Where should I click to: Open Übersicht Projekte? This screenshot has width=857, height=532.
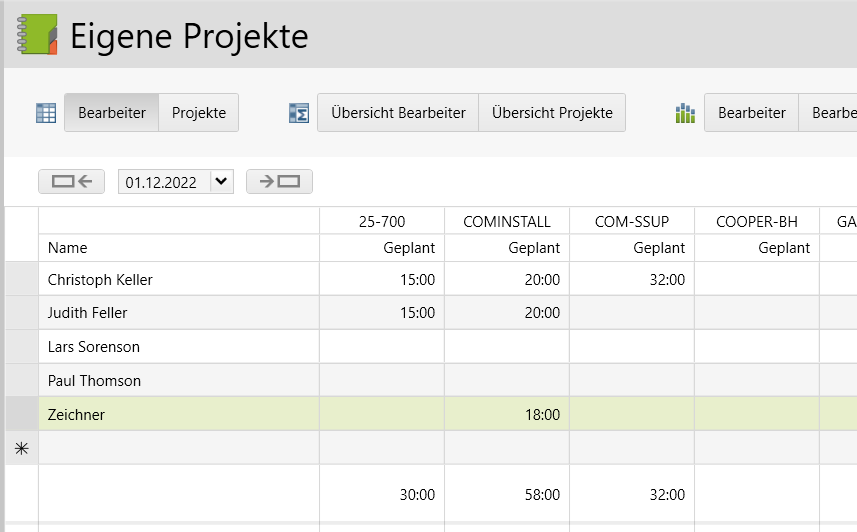click(x=552, y=113)
